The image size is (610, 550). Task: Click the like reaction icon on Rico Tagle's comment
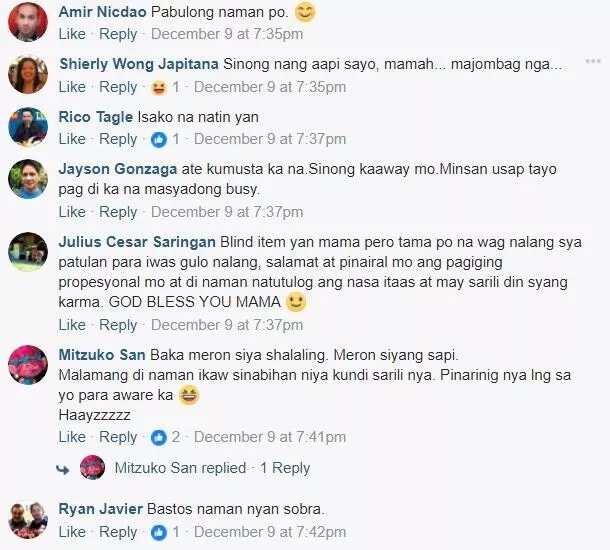[159, 140]
